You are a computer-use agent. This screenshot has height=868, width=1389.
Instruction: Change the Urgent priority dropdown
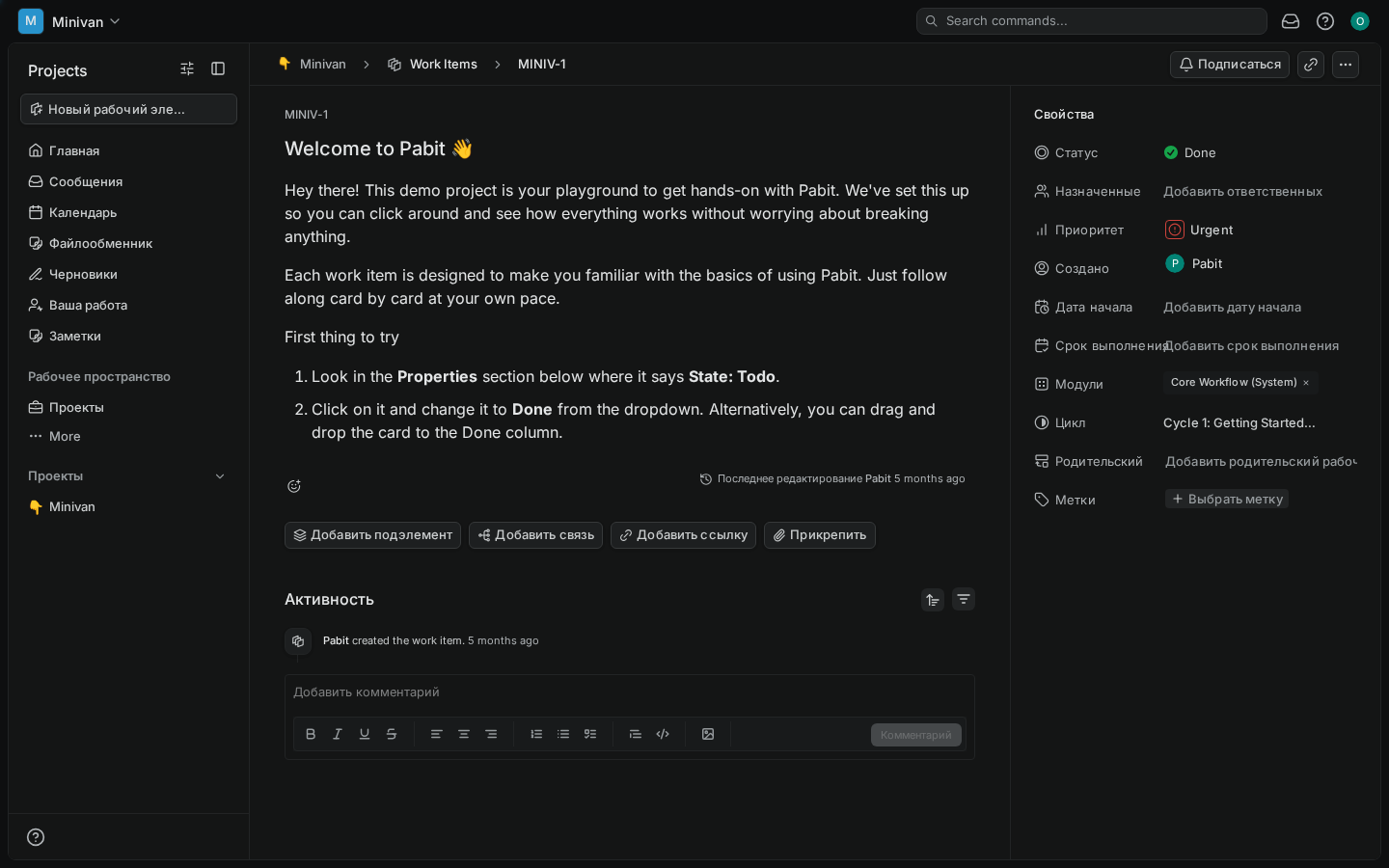(x=1200, y=230)
